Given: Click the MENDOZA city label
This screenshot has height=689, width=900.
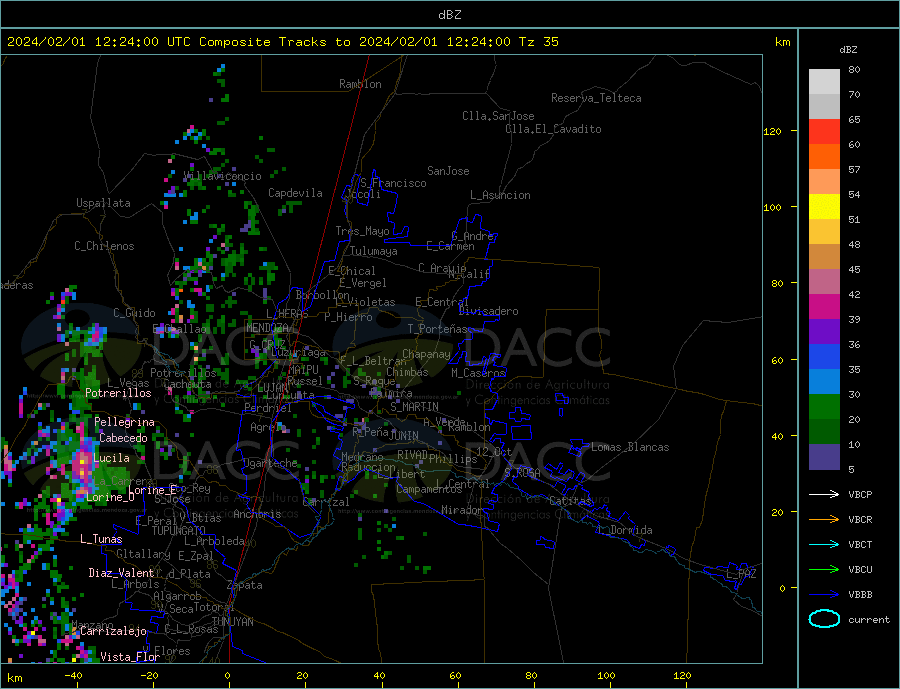Looking at the screenshot, I should pyautogui.click(x=267, y=328).
